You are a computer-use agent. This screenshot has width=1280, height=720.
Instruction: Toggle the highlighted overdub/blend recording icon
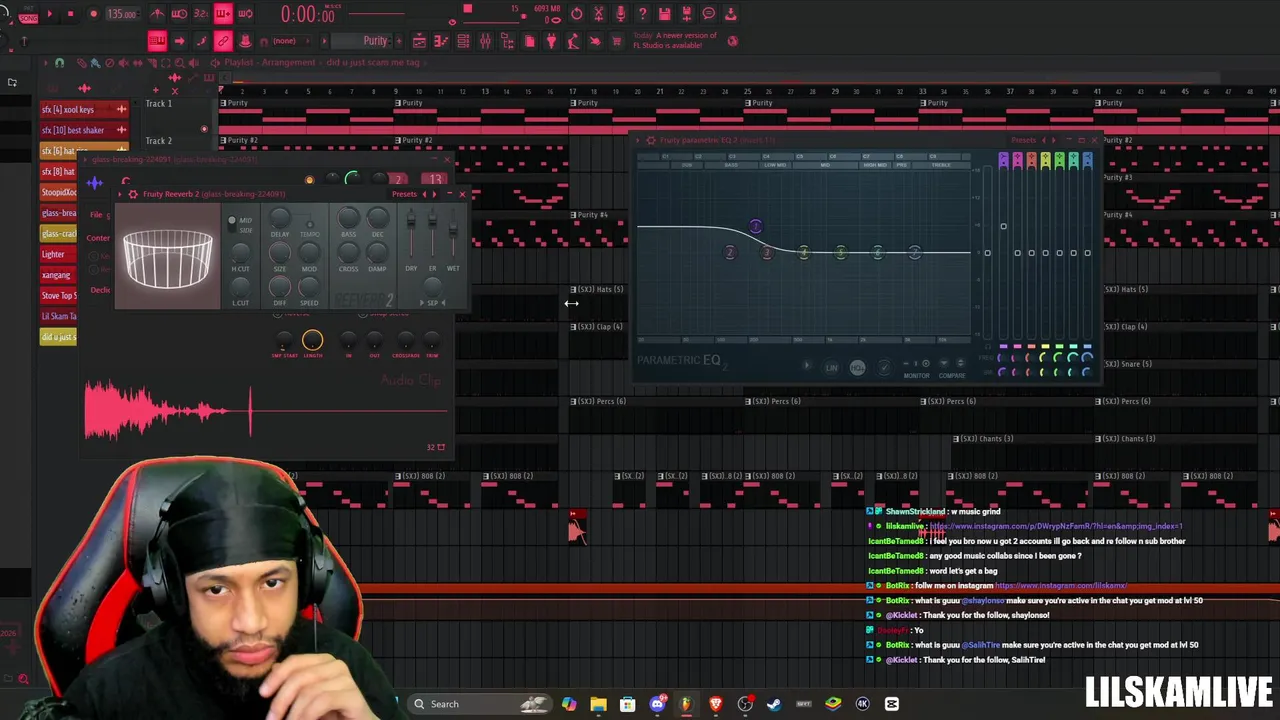click(223, 14)
